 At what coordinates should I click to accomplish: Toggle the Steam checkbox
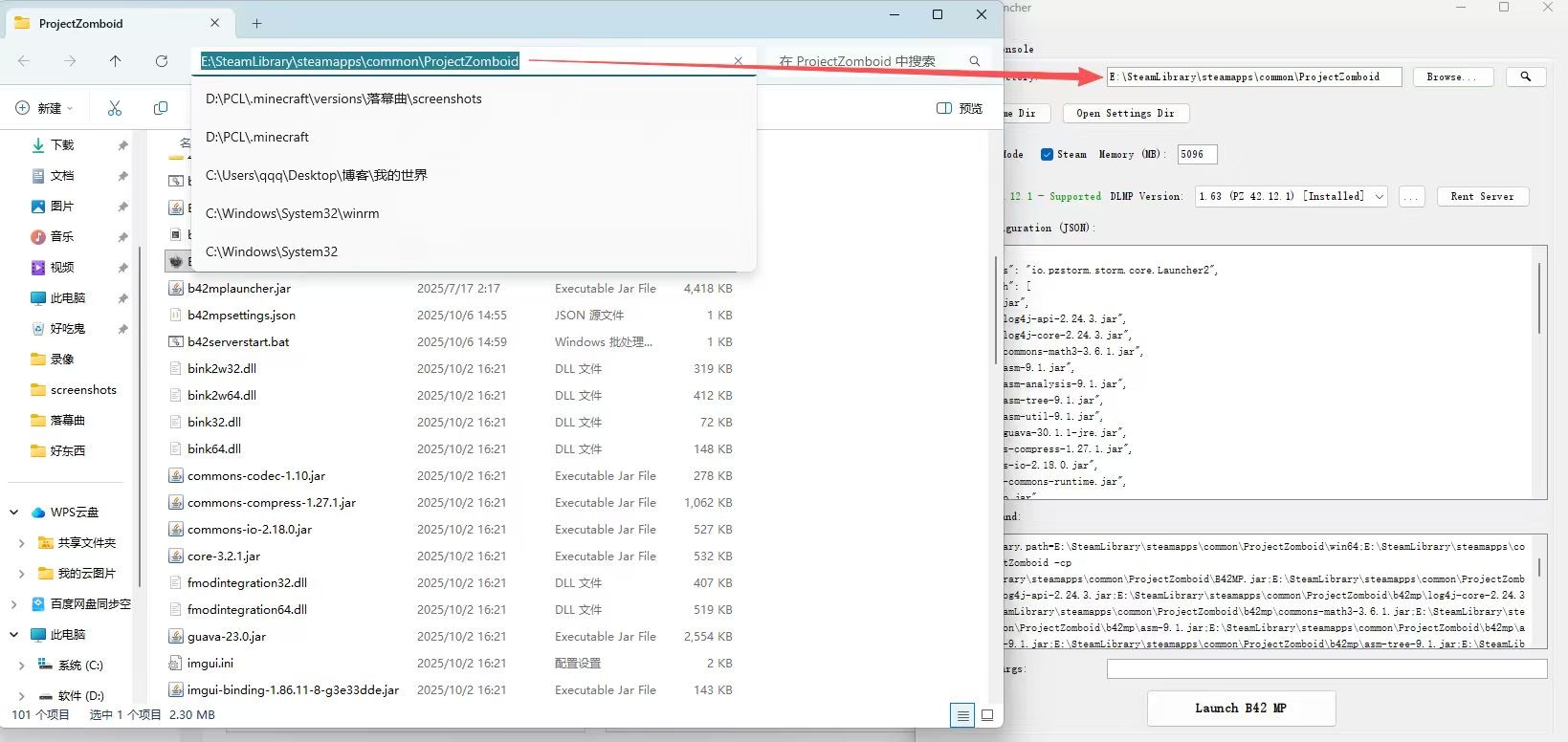point(1047,154)
